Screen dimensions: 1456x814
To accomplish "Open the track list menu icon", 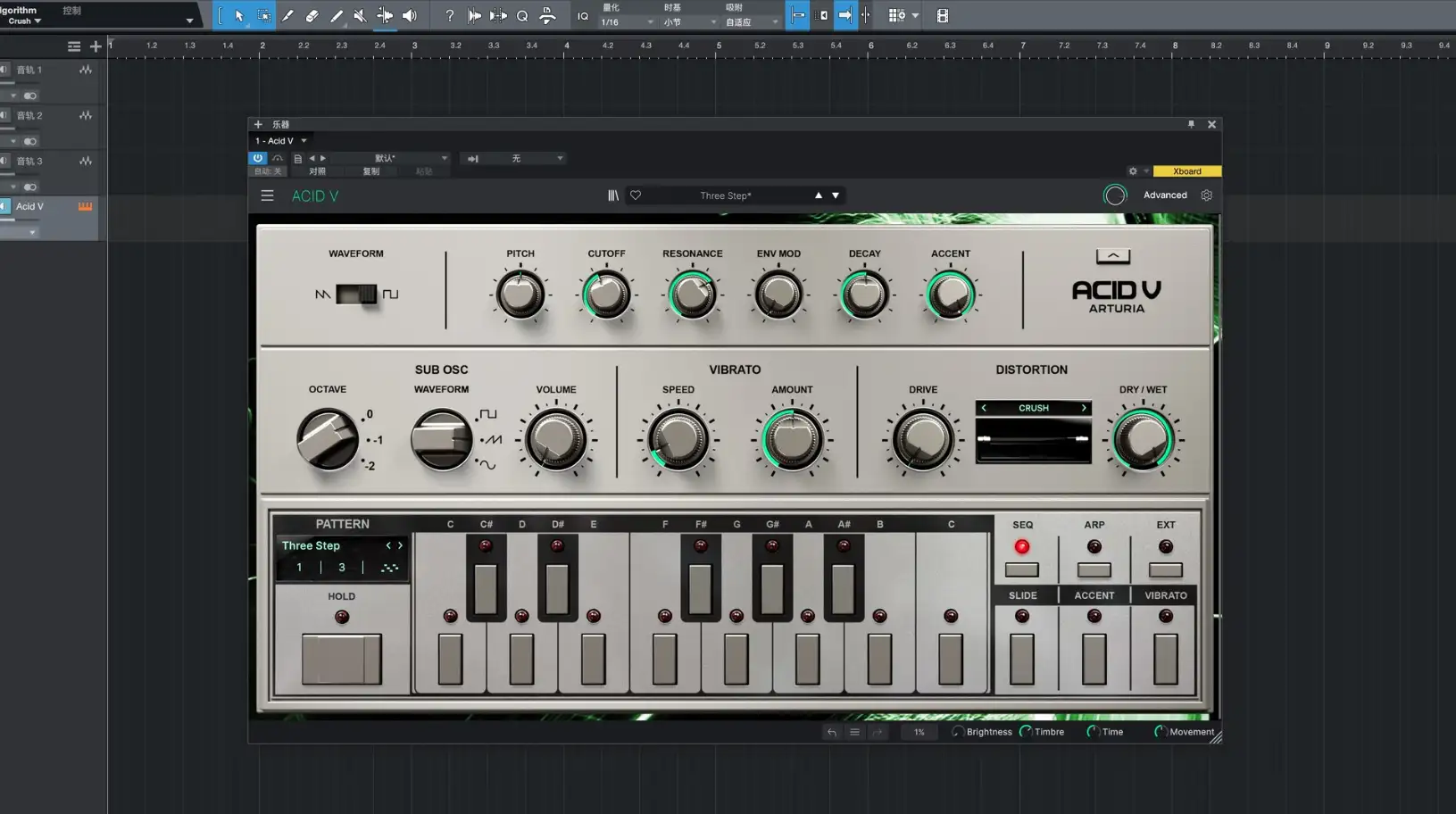I will coord(74,46).
